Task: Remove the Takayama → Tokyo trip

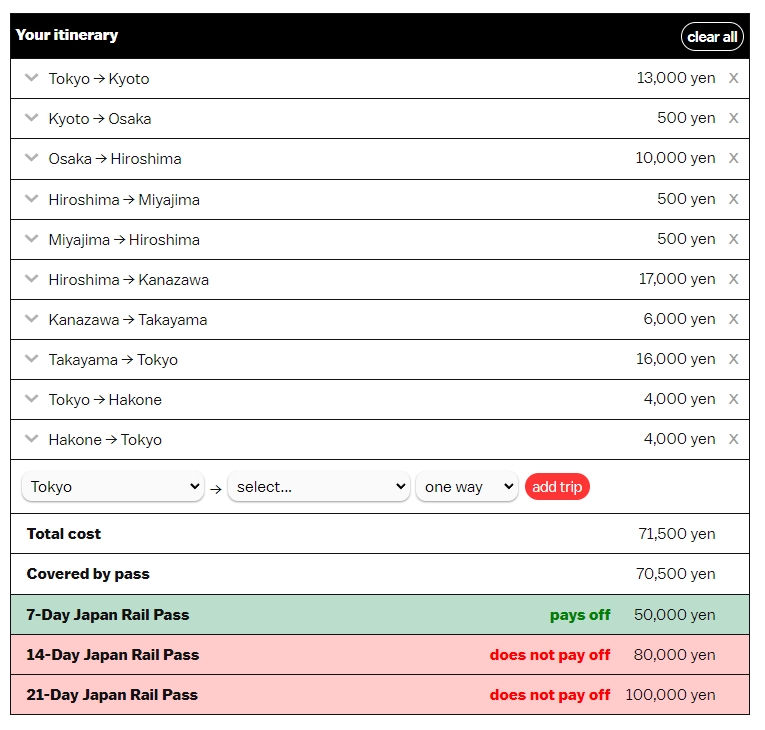Action: [733, 359]
